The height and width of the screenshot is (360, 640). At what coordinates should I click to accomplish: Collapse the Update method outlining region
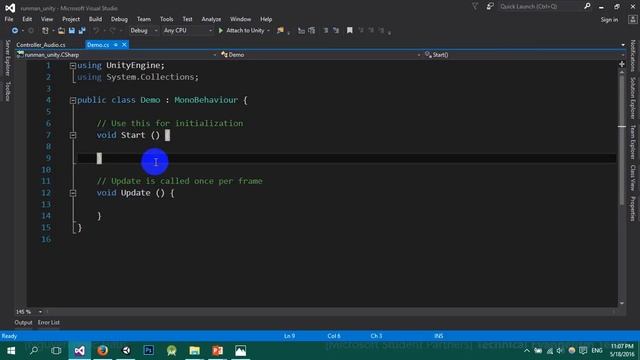pos(73,193)
